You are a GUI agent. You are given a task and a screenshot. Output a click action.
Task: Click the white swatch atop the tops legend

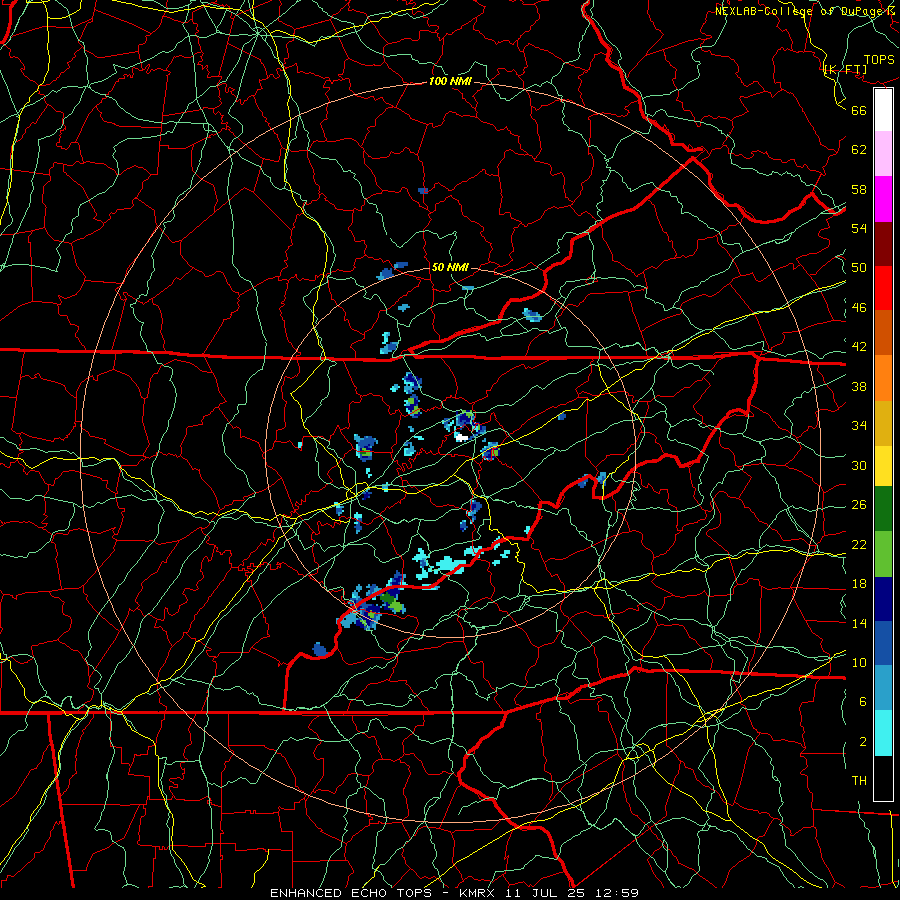pos(883,110)
